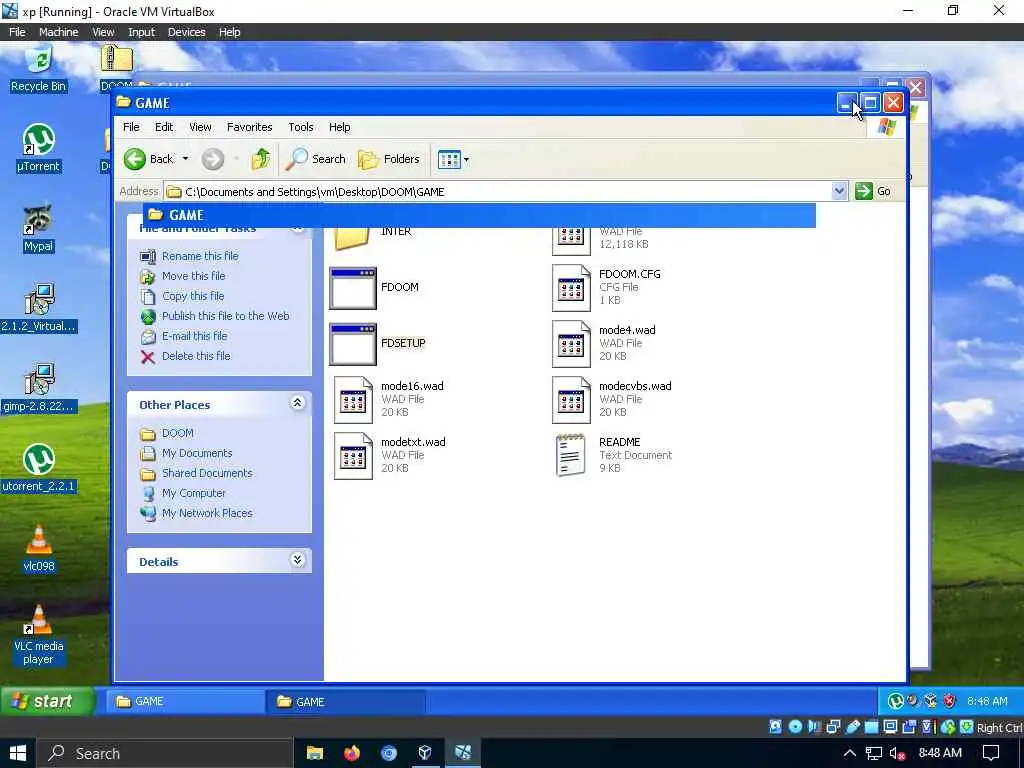Image resolution: width=1024 pixels, height=768 pixels.
Task: Open the Back history dropdown arrow
Action: coord(185,159)
